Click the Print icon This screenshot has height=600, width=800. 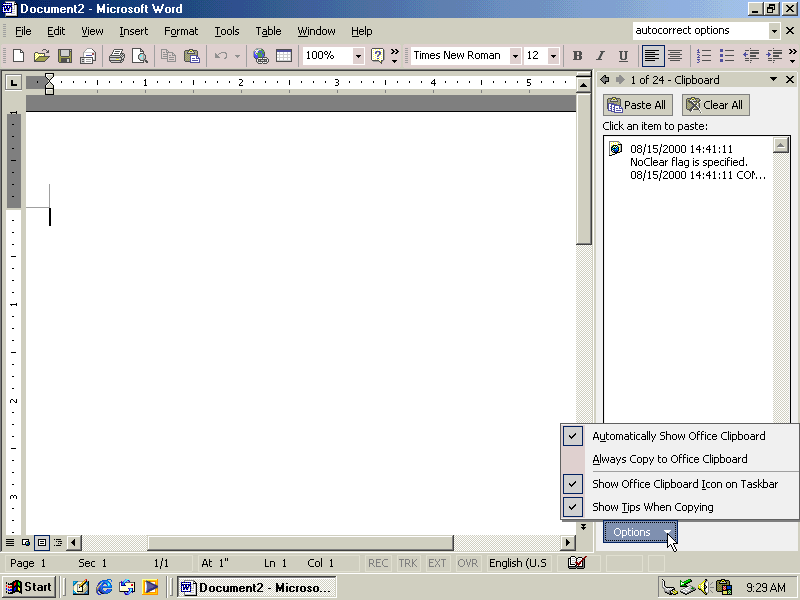116,56
